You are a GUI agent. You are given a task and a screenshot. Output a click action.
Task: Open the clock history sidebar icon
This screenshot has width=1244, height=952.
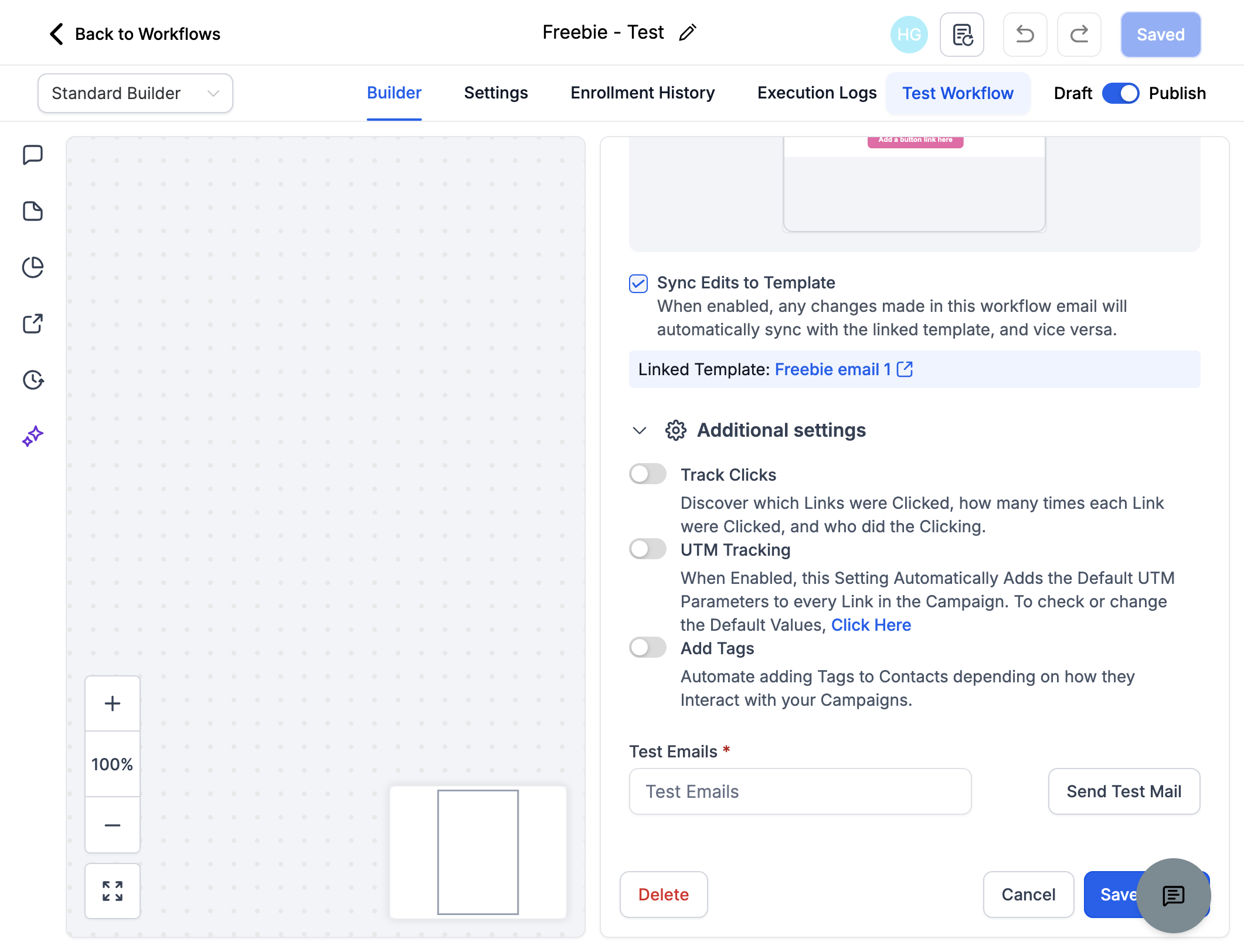coord(33,380)
